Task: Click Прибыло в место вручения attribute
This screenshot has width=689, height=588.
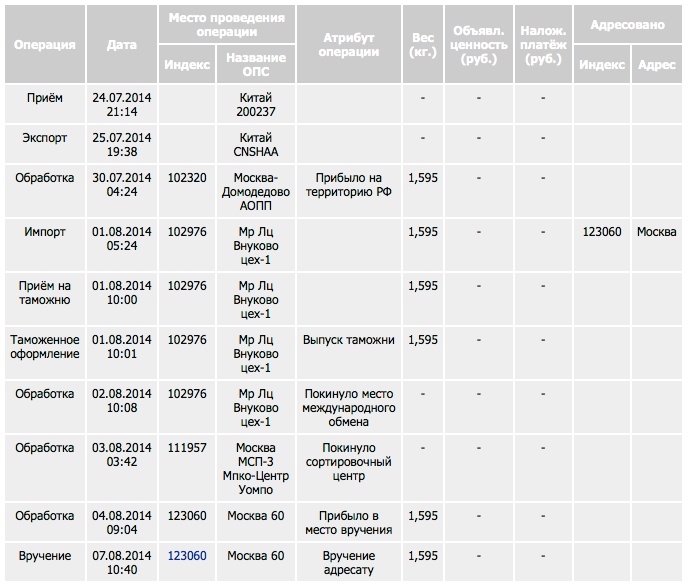Action: click(x=349, y=522)
